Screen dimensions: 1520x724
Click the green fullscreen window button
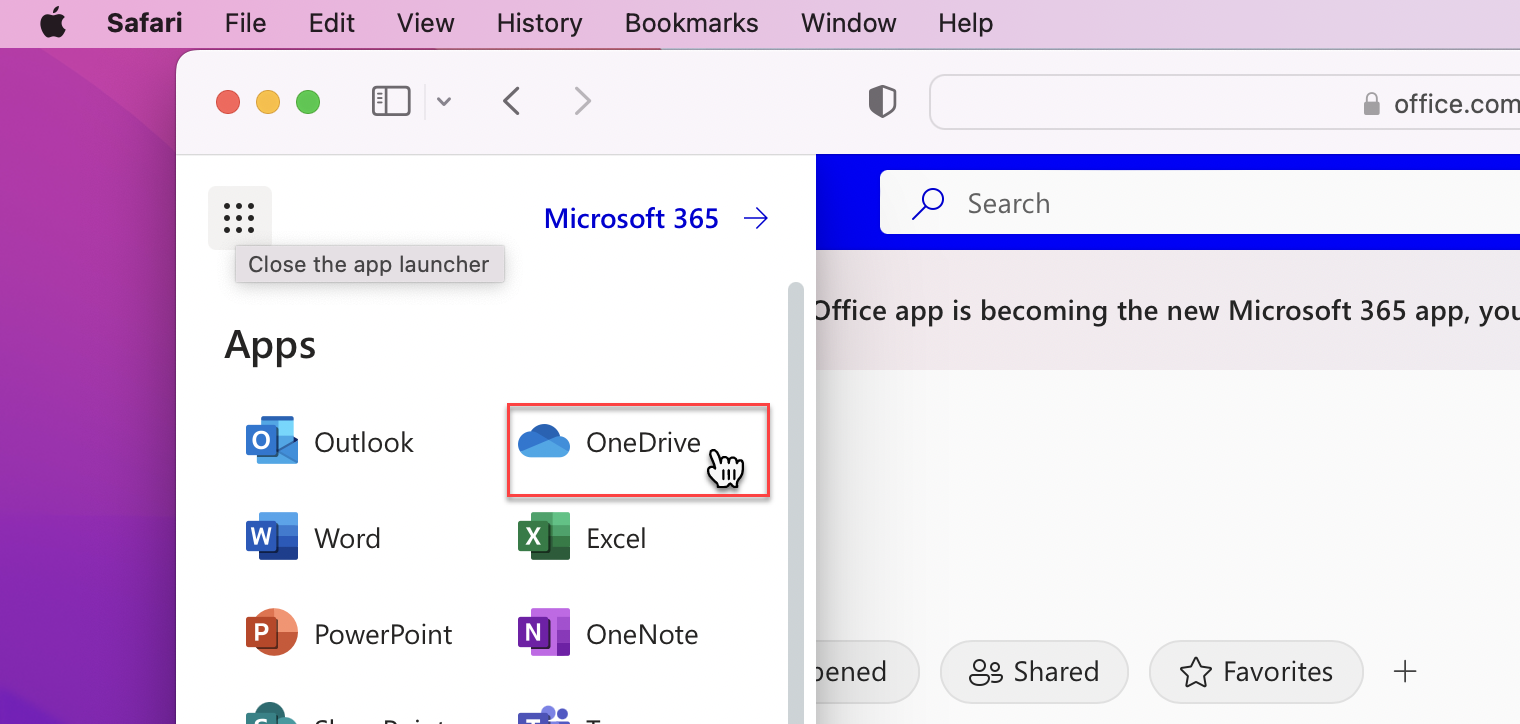tap(308, 102)
